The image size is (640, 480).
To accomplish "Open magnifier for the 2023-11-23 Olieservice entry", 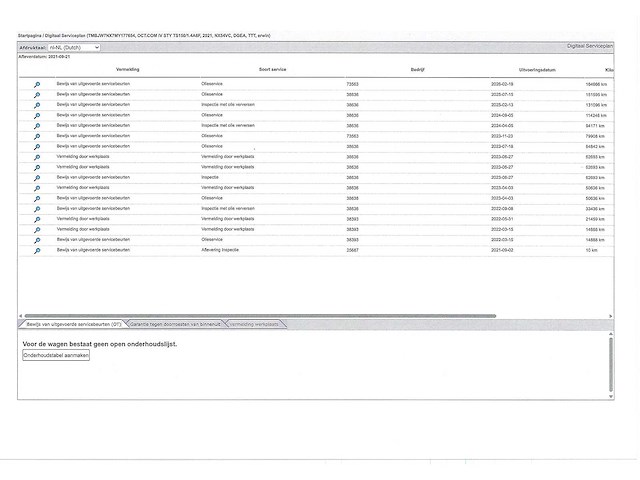I will point(37,136).
